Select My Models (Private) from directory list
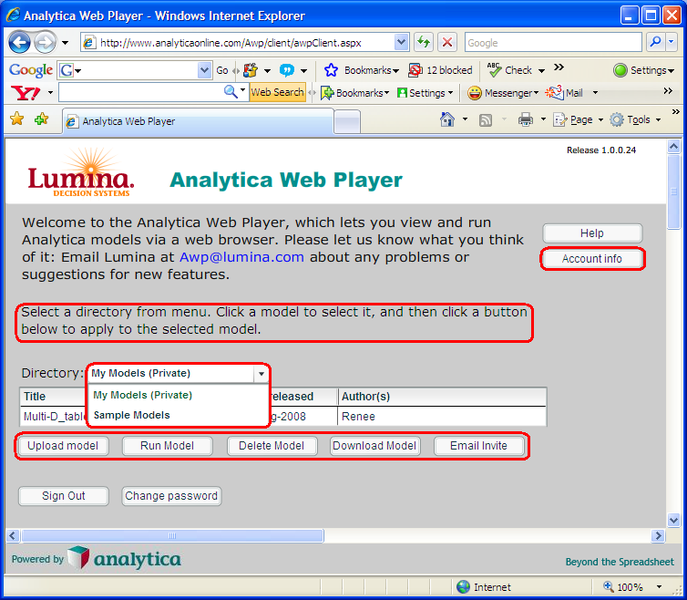This screenshot has height=600, width=687. (x=142, y=395)
